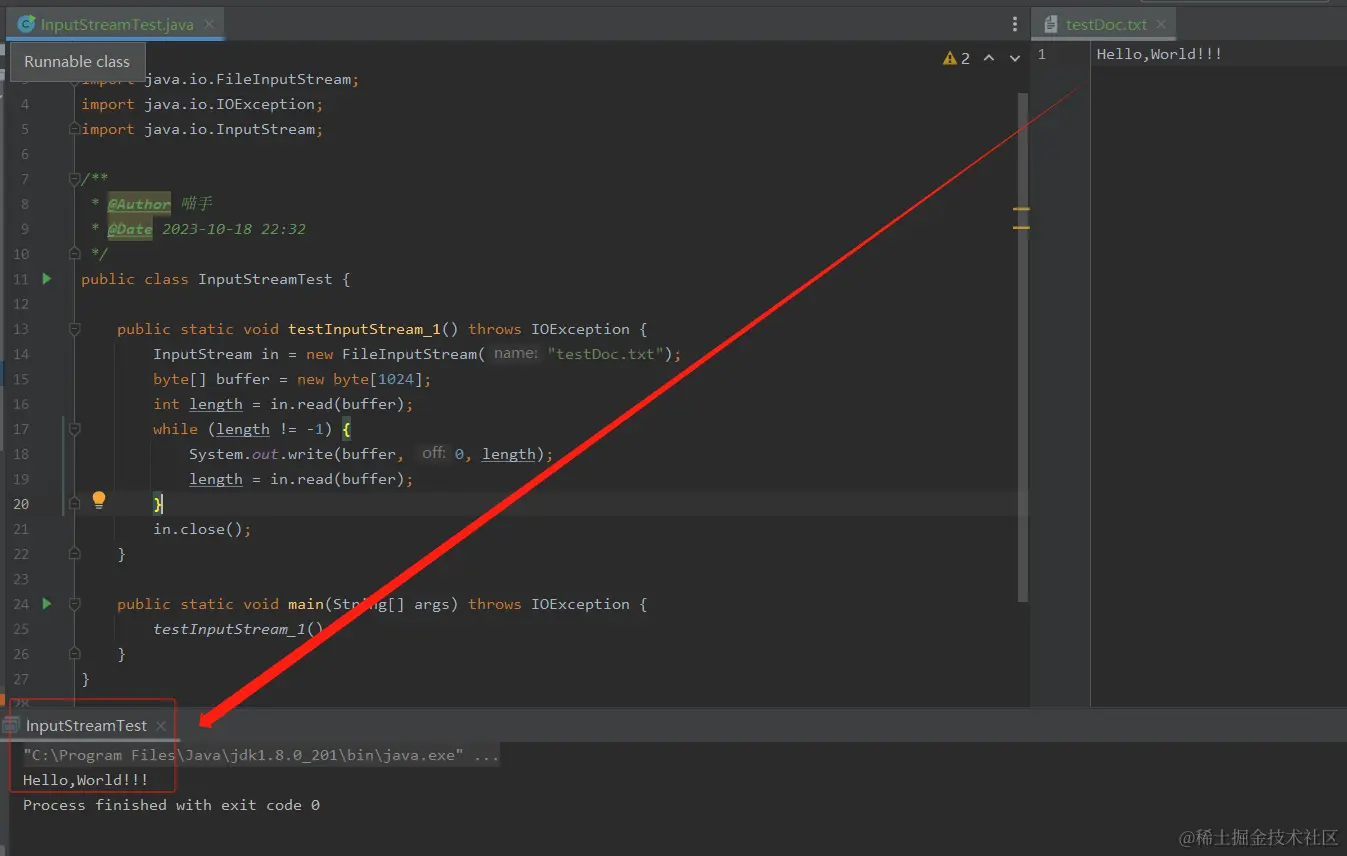Click the 'off:' parameter hint

[433, 453]
